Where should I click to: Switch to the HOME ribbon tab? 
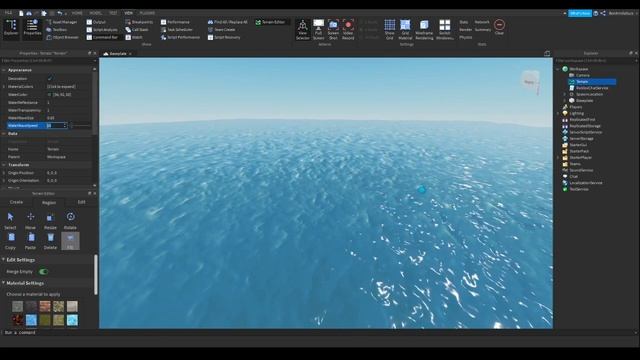(77, 13)
